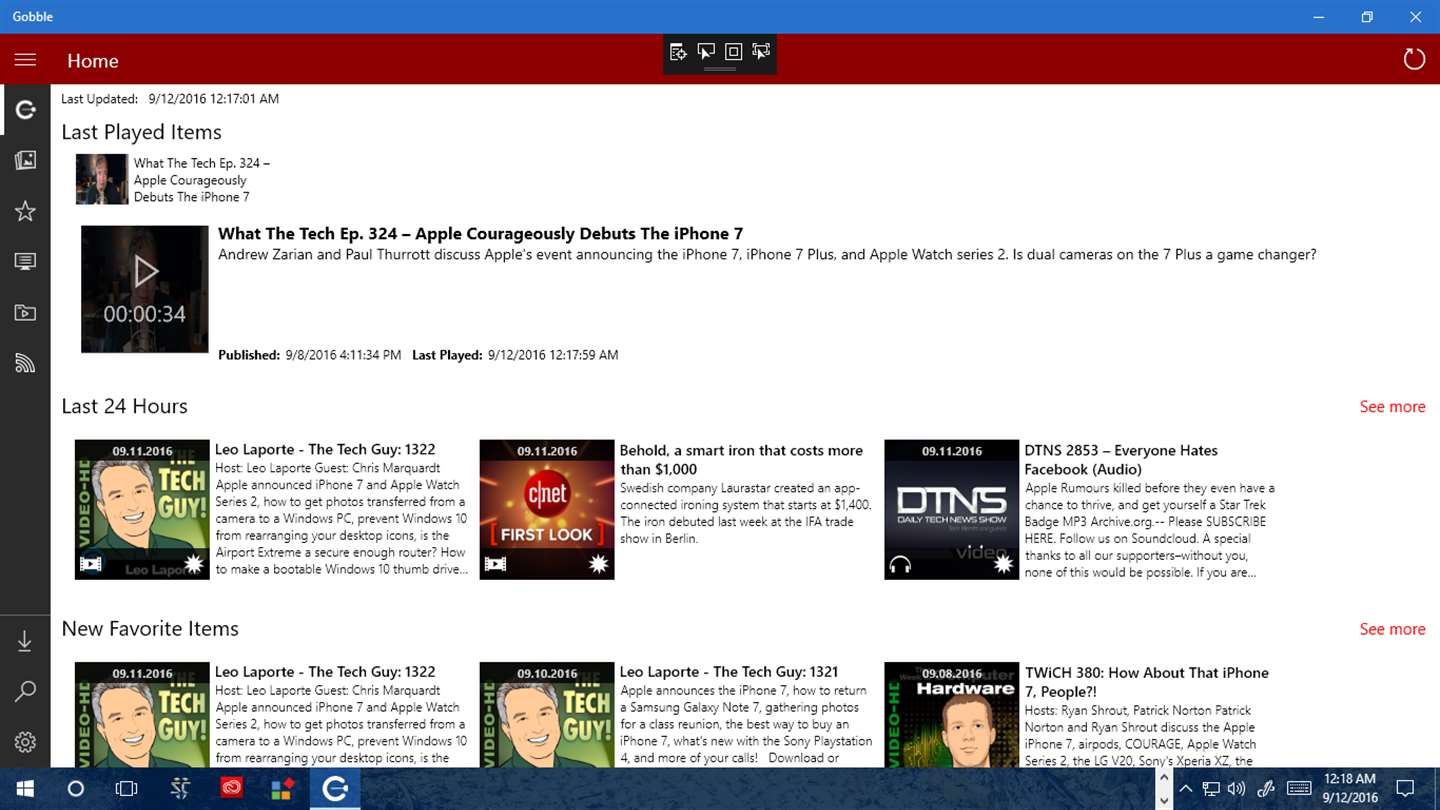The image size is (1440, 810).
Task: Open cnet First Look thumbnail
Action: pos(547,509)
